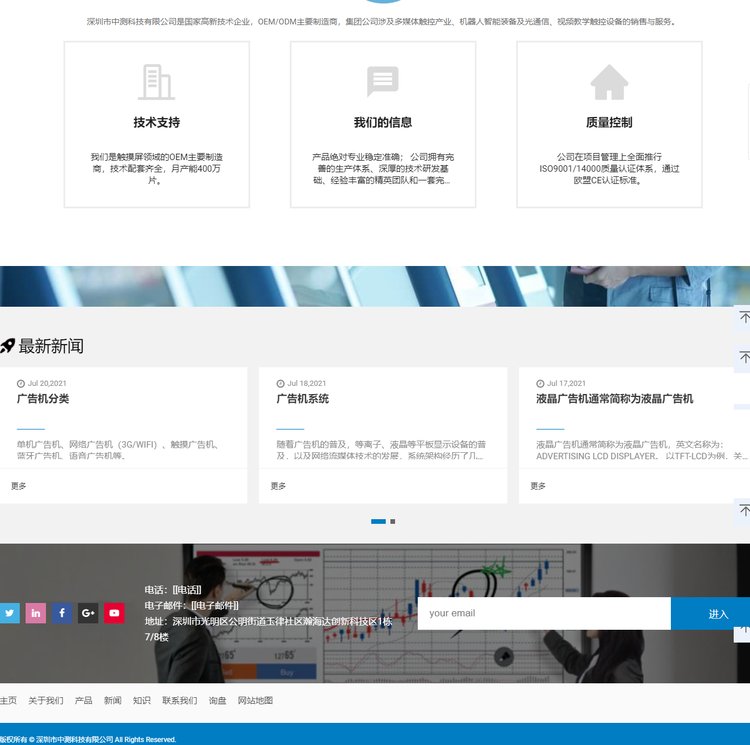Screen dimensions: 750x745
Task: Click the chat bubble icon above 我们的信息
Action: pyautogui.click(x=383, y=82)
